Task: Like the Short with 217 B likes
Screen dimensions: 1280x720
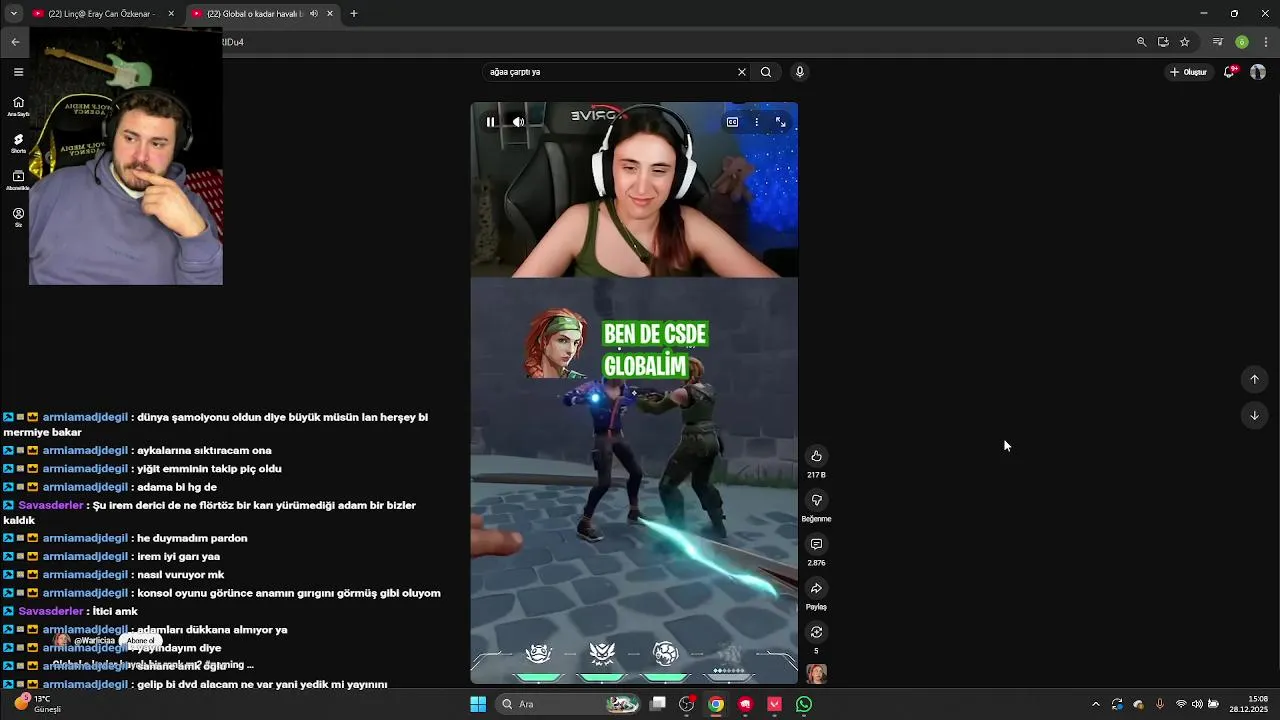Action: [816, 456]
